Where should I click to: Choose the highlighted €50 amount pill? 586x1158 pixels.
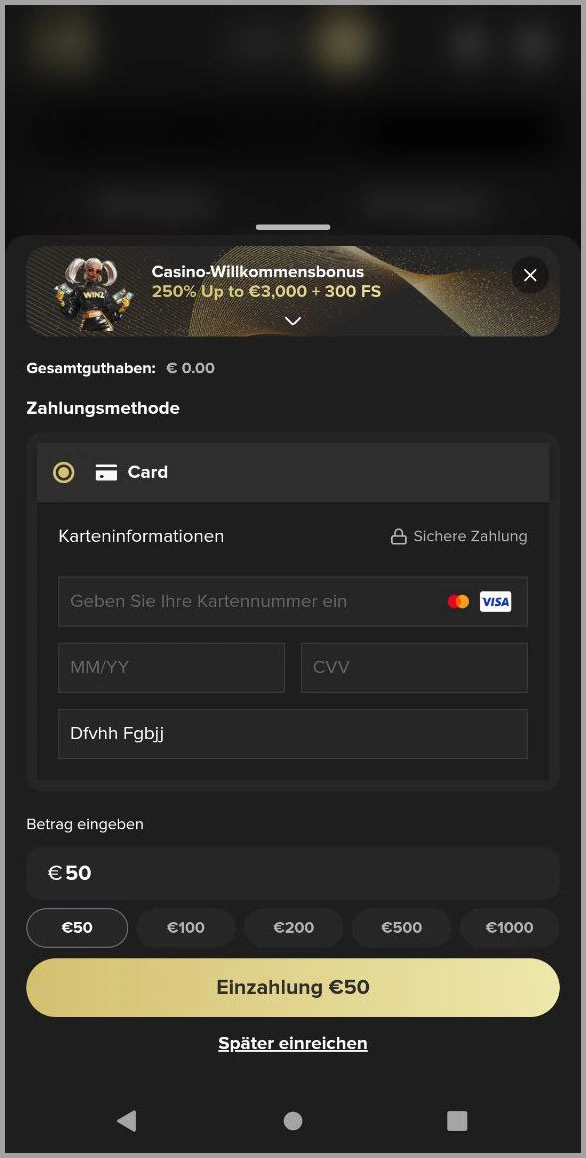click(x=77, y=927)
